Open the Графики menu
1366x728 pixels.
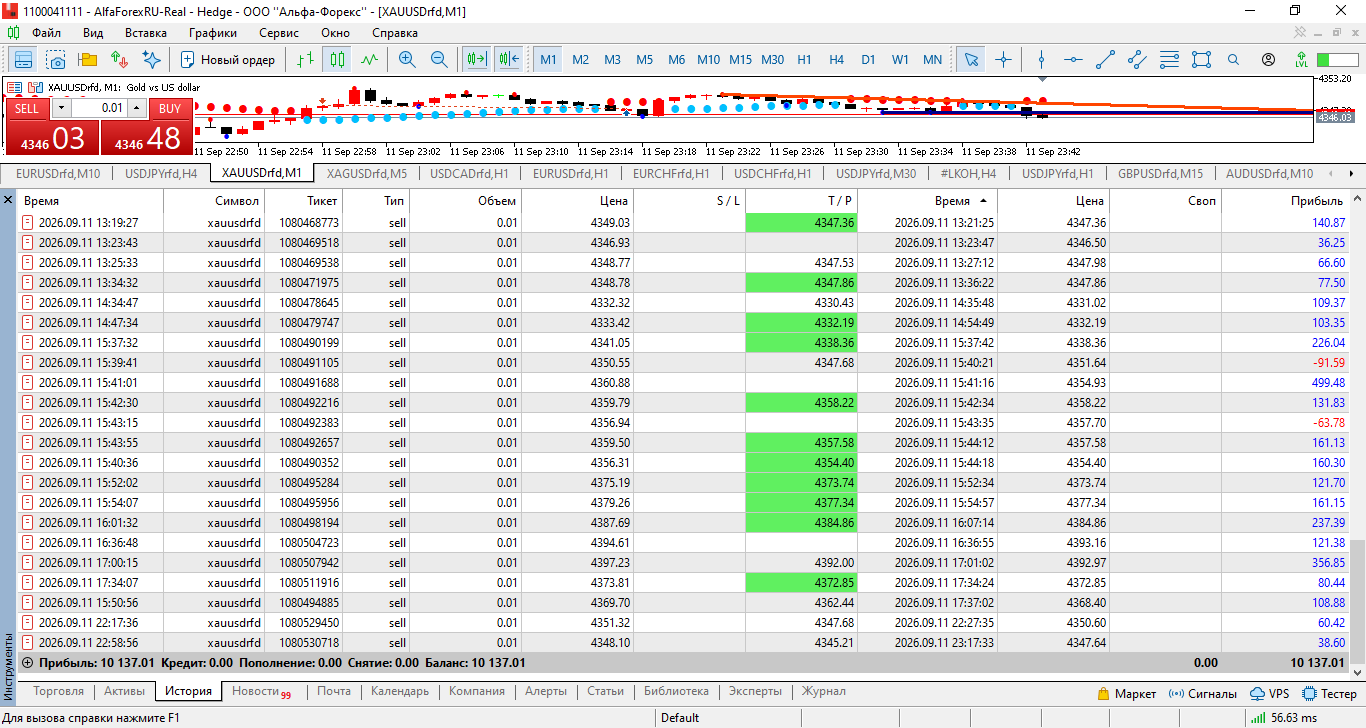[212, 32]
